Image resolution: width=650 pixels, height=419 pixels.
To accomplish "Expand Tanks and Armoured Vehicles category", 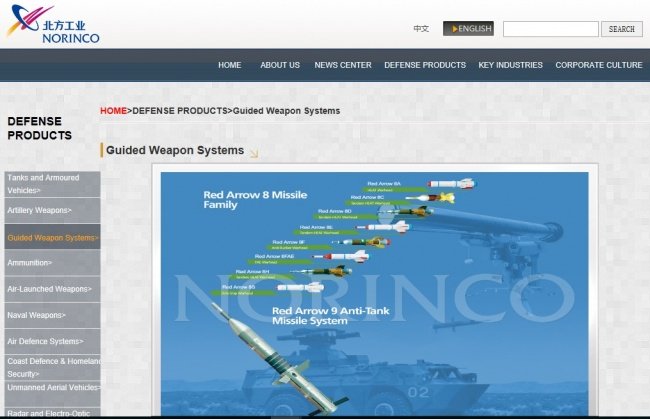I will click(52, 184).
